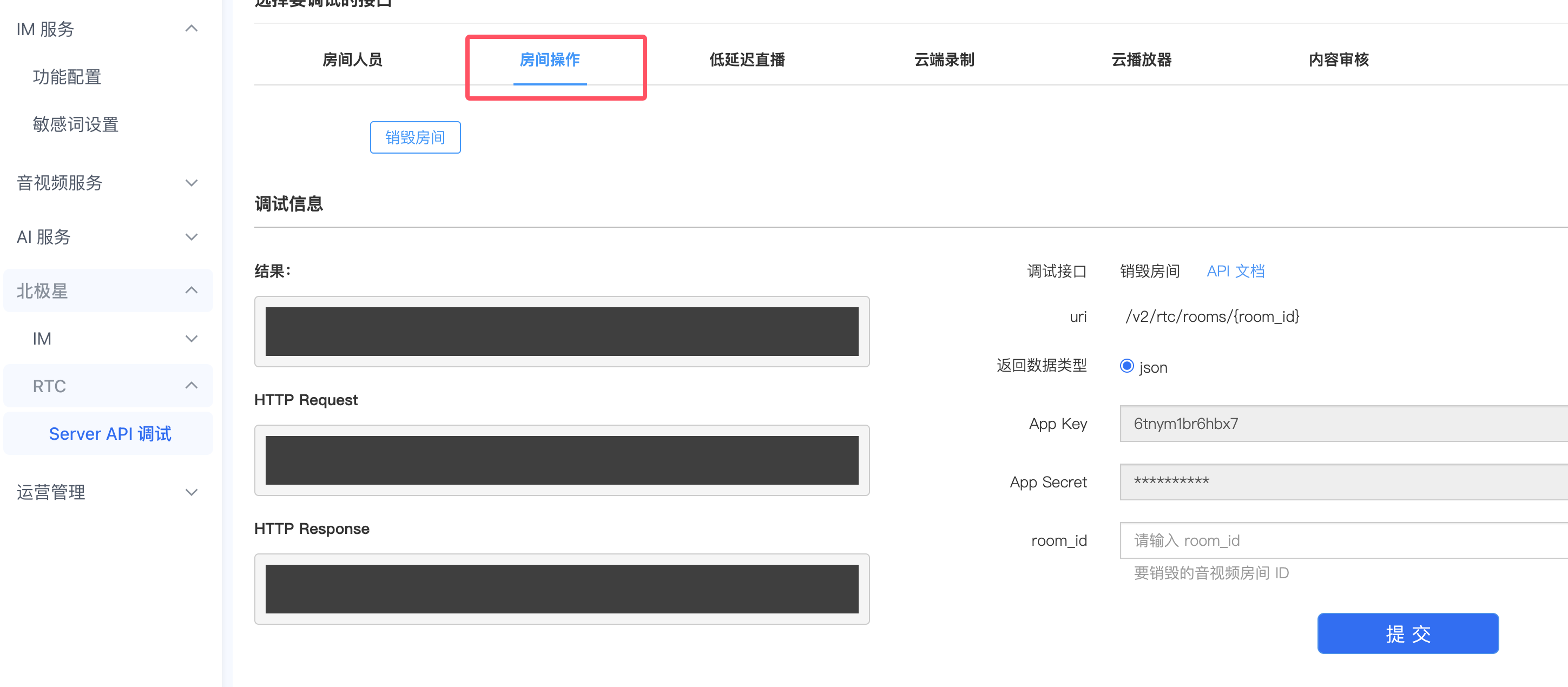Select the RTC menu label

coord(49,386)
